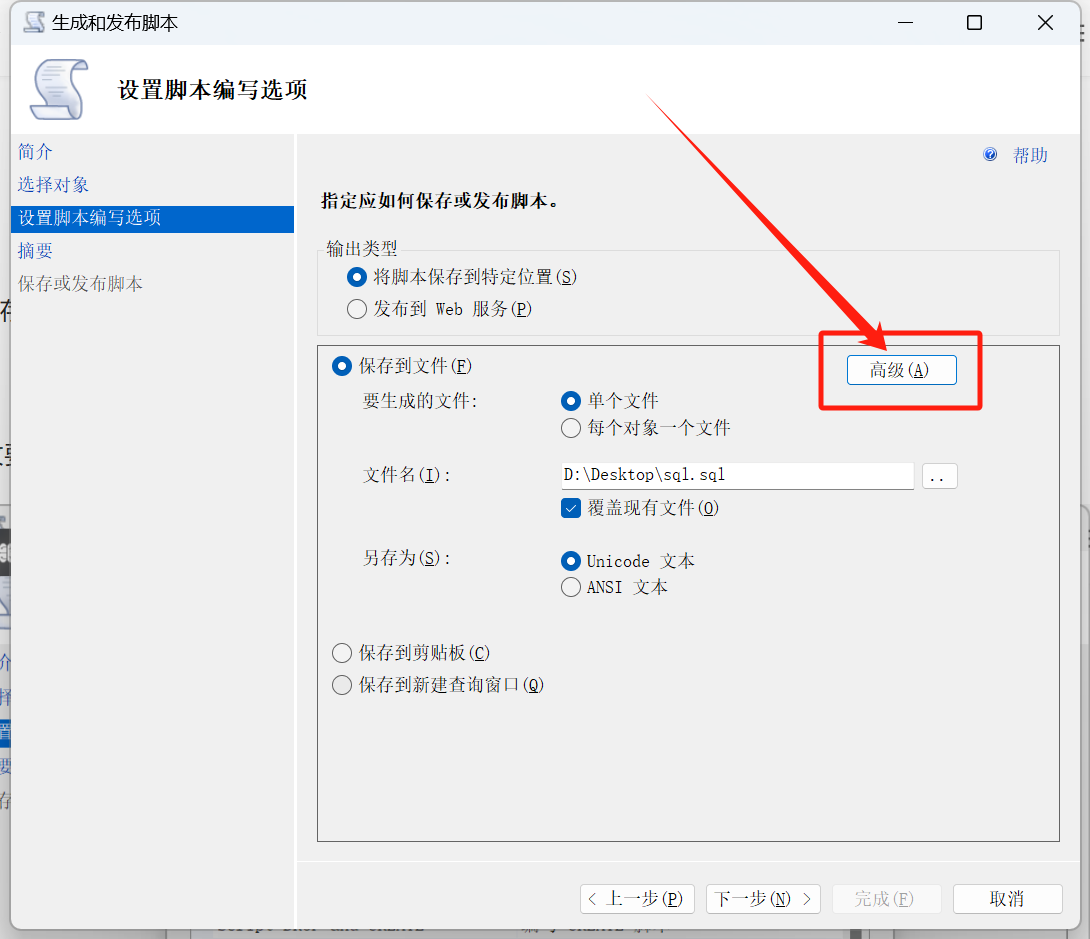Click the 文件名 path input field
This screenshot has height=939, width=1090.
pos(737,475)
